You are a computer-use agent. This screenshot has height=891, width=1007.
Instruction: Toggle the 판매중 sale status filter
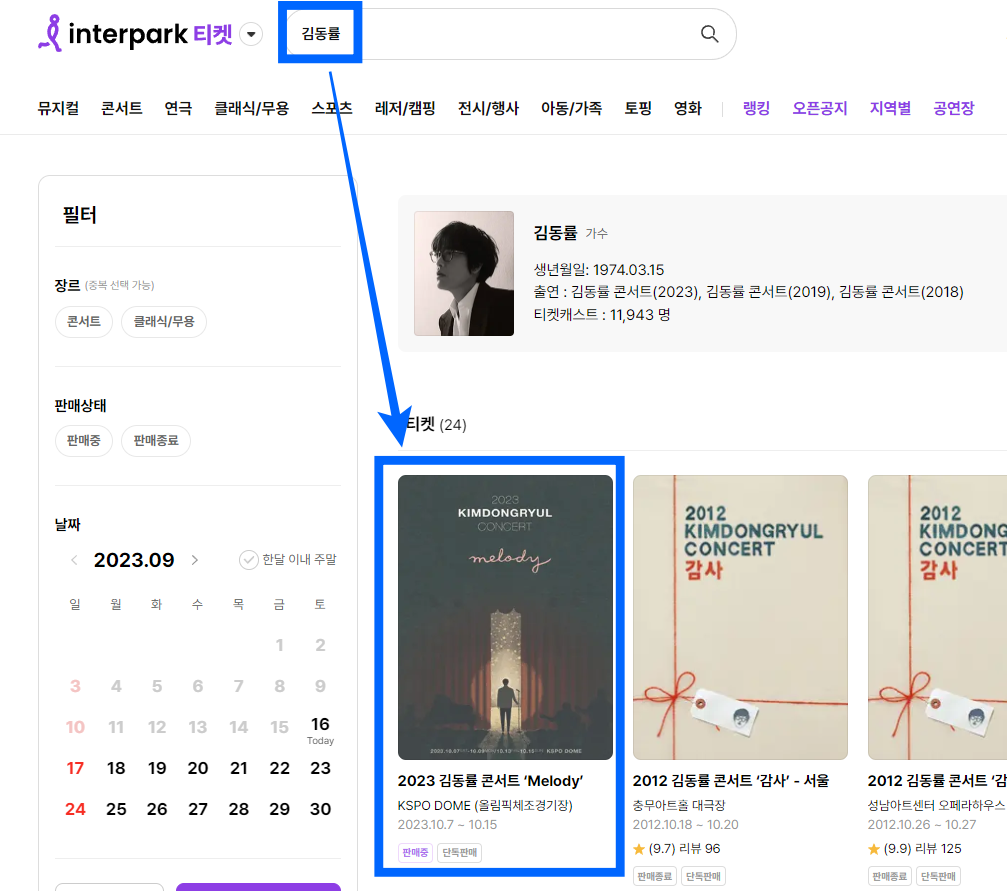[83, 441]
